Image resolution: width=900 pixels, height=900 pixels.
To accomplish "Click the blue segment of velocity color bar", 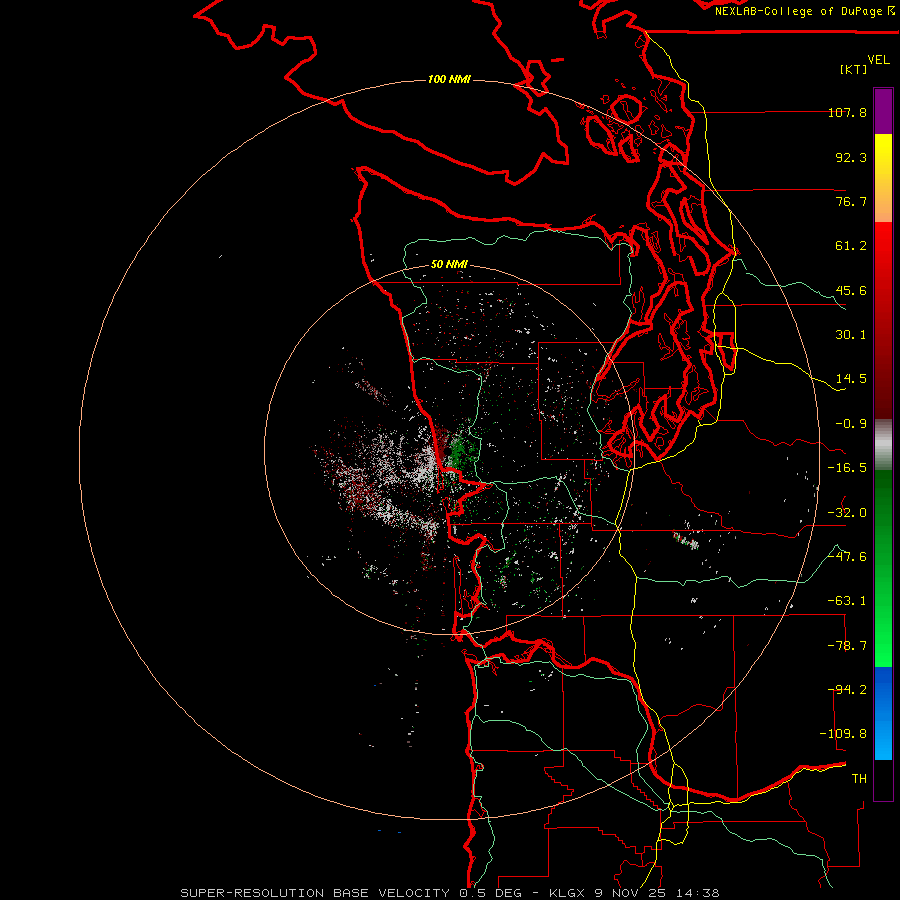I will coord(883,713).
